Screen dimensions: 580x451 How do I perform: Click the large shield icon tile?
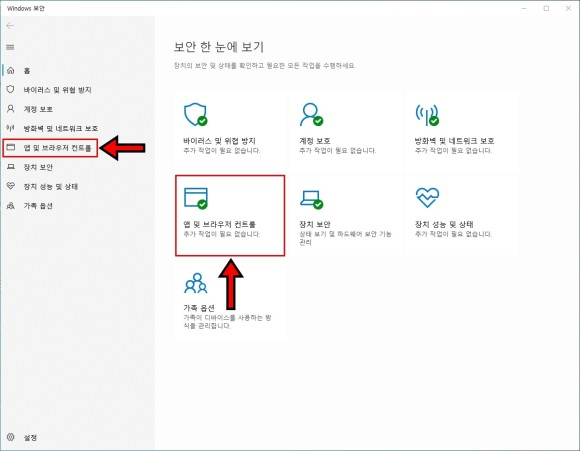pos(196,114)
